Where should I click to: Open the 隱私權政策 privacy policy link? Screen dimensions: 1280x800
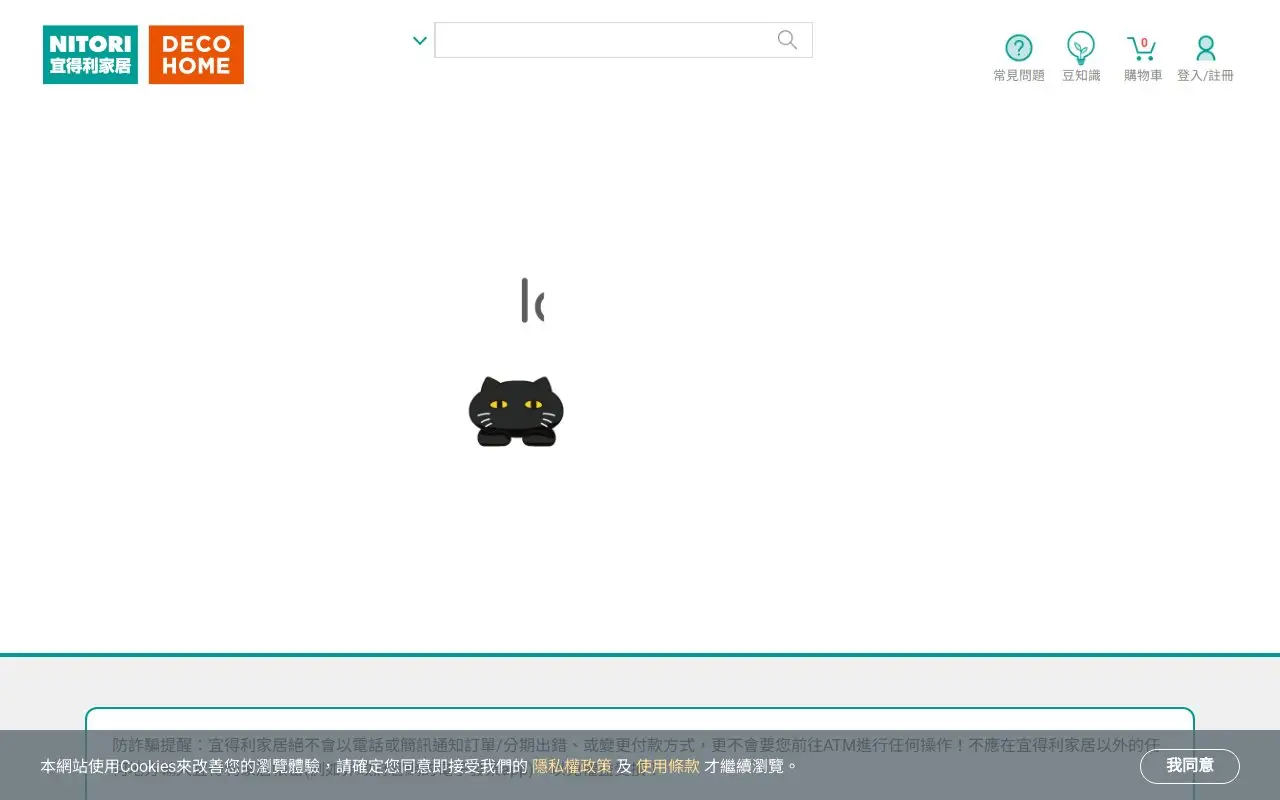tap(572, 766)
